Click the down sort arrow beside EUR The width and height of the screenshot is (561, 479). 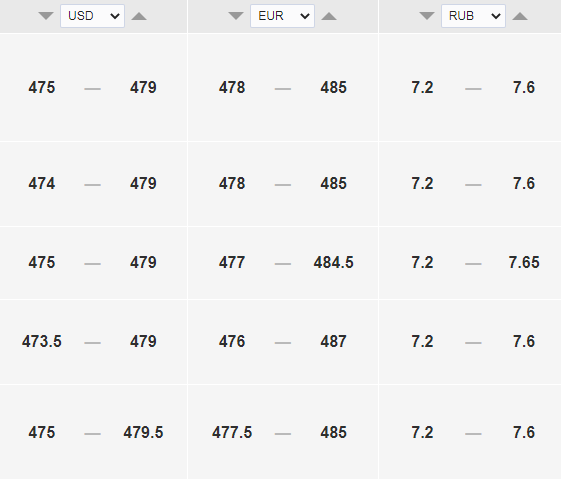pyautogui.click(x=236, y=16)
